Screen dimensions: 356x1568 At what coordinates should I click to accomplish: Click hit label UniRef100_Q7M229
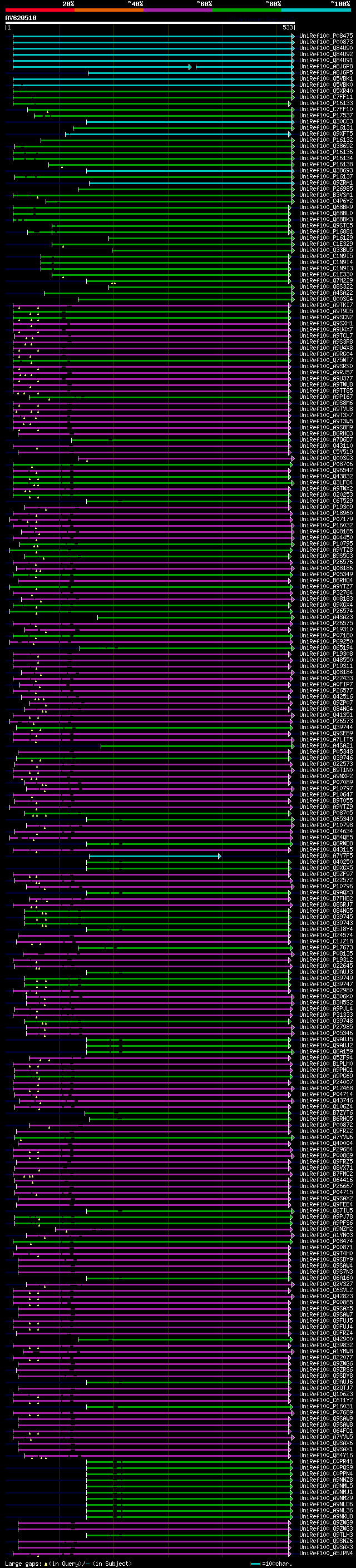pos(326,280)
